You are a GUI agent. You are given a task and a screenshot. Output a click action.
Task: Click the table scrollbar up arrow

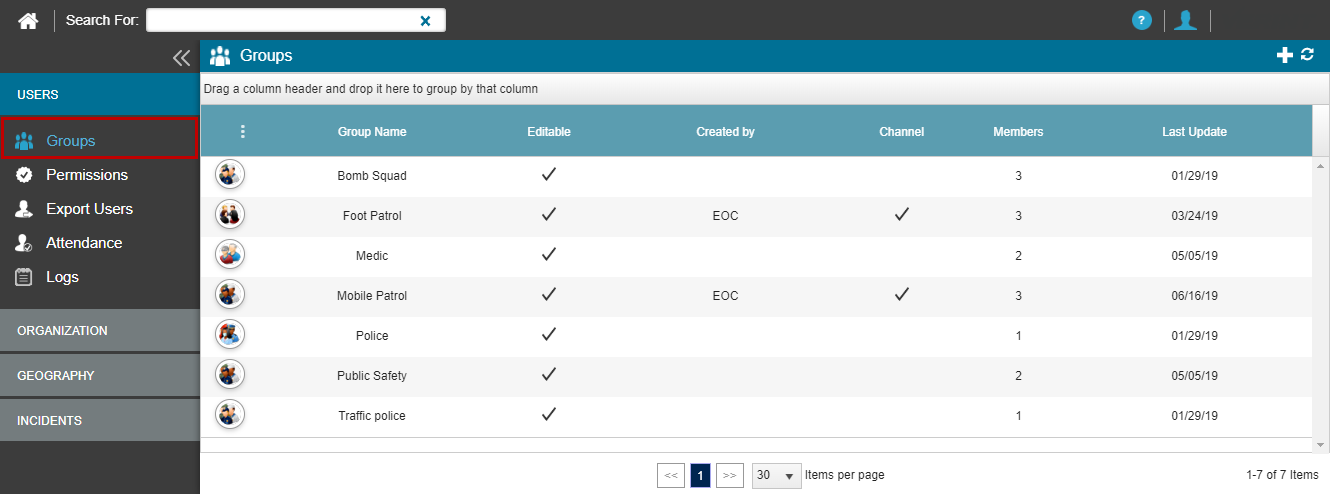click(x=1321, y=165)
